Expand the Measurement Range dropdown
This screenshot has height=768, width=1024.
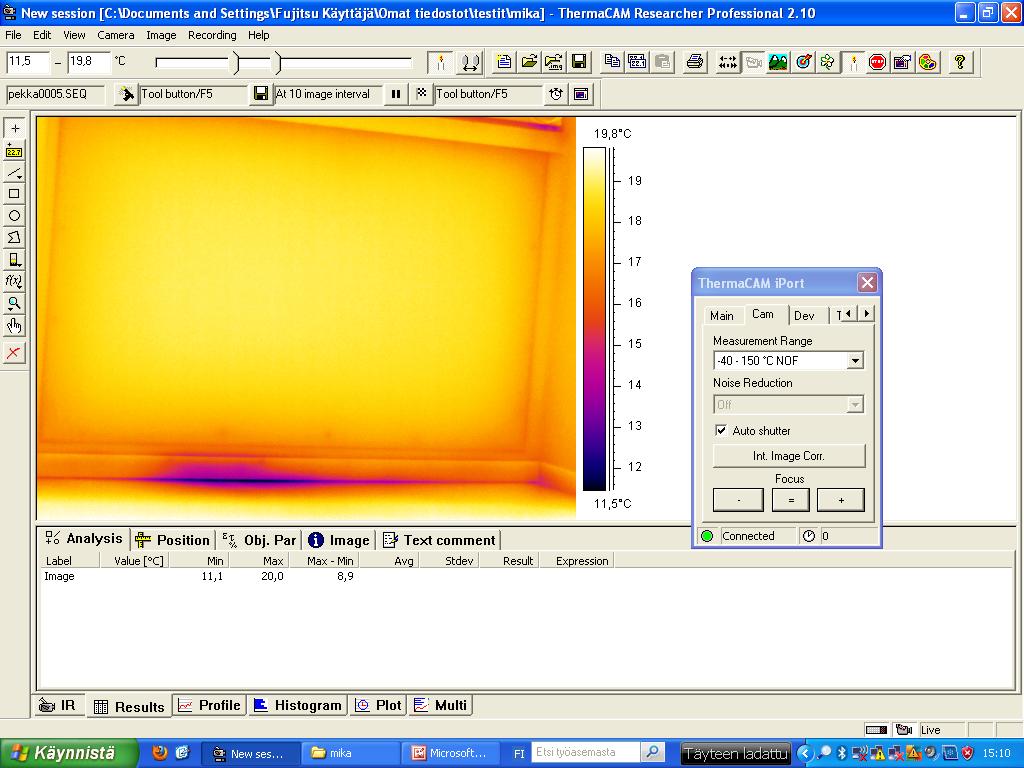854,361
